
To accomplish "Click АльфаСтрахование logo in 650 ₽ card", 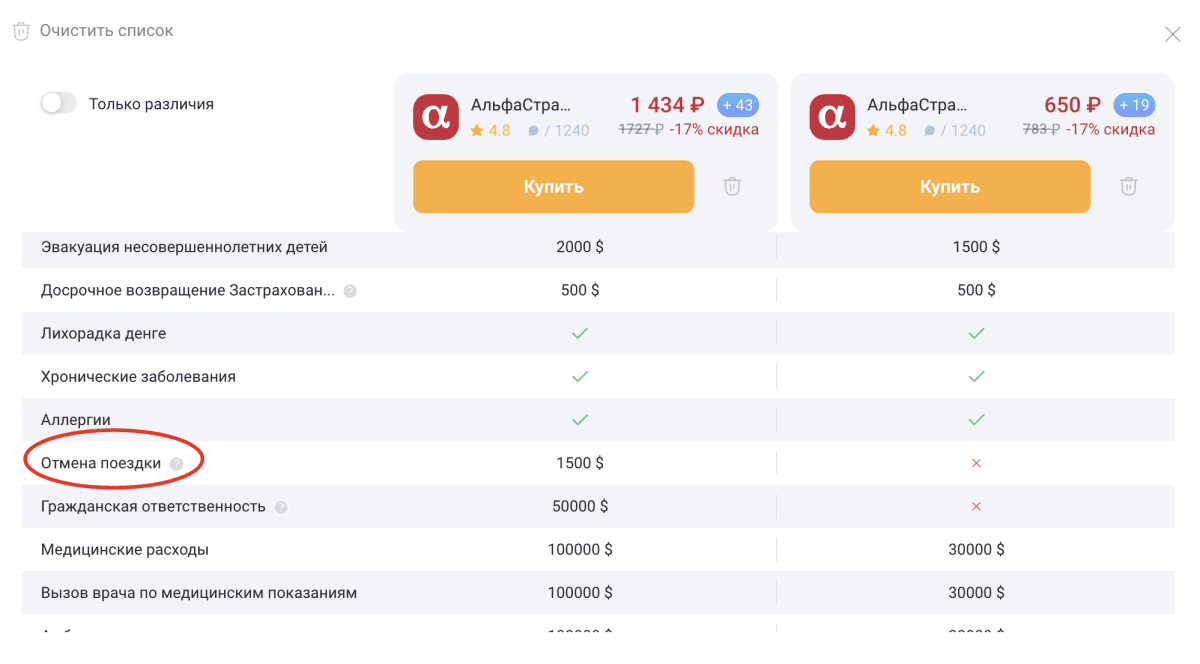I will point(832,118).
